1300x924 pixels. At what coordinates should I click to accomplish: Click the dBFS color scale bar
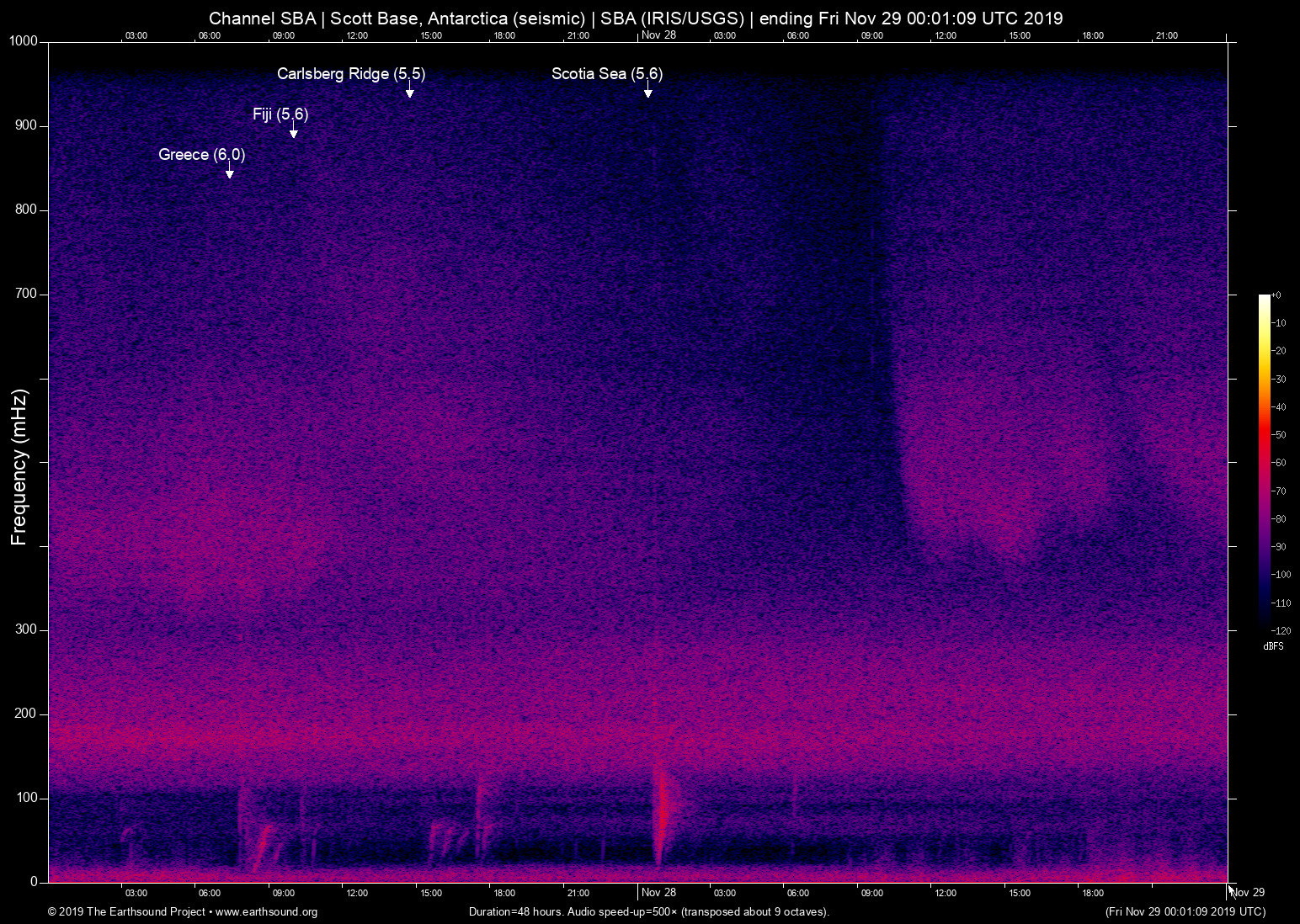(1264, 461)
